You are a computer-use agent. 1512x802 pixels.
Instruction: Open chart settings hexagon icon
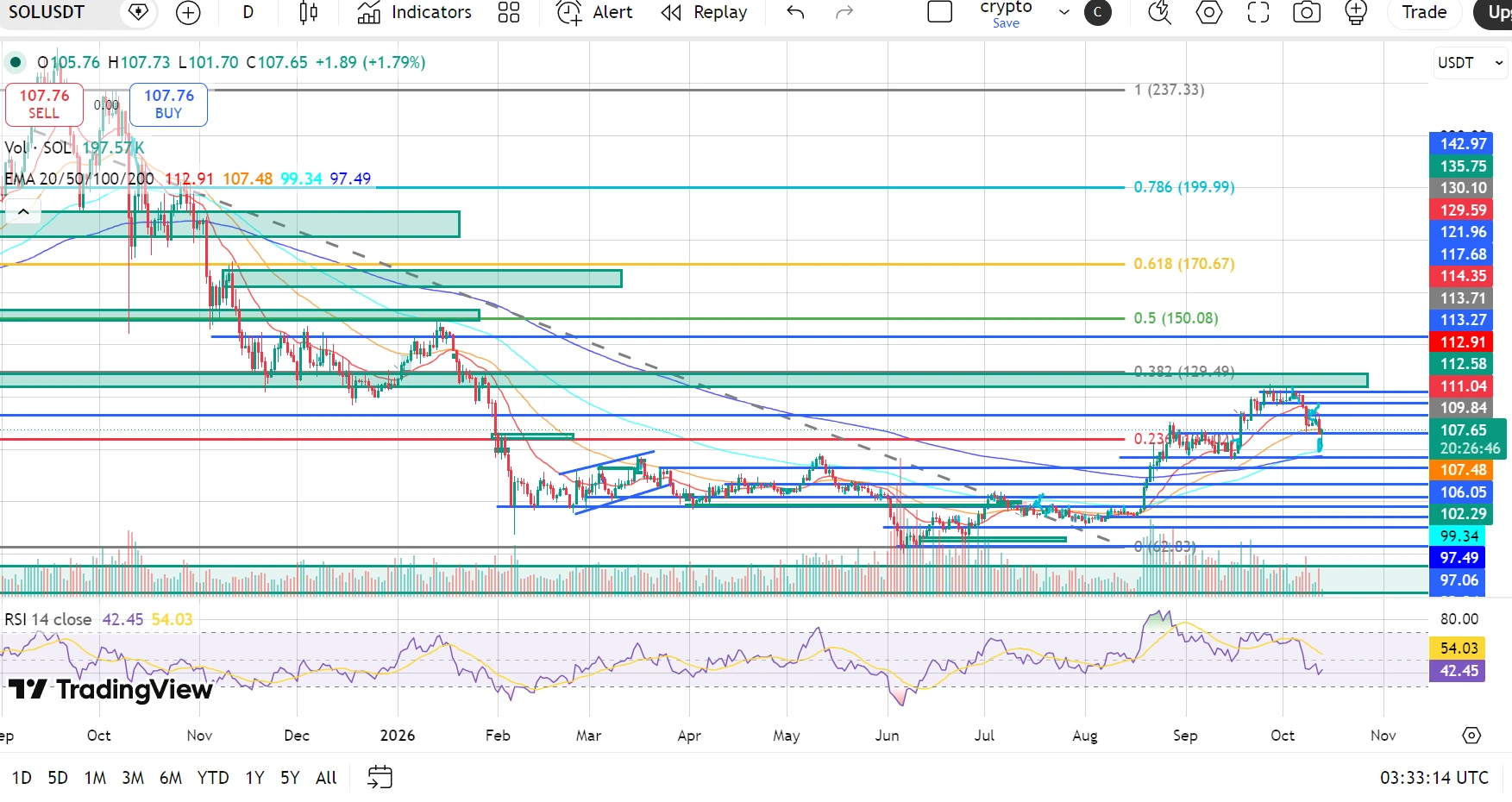click(1209, 12)
